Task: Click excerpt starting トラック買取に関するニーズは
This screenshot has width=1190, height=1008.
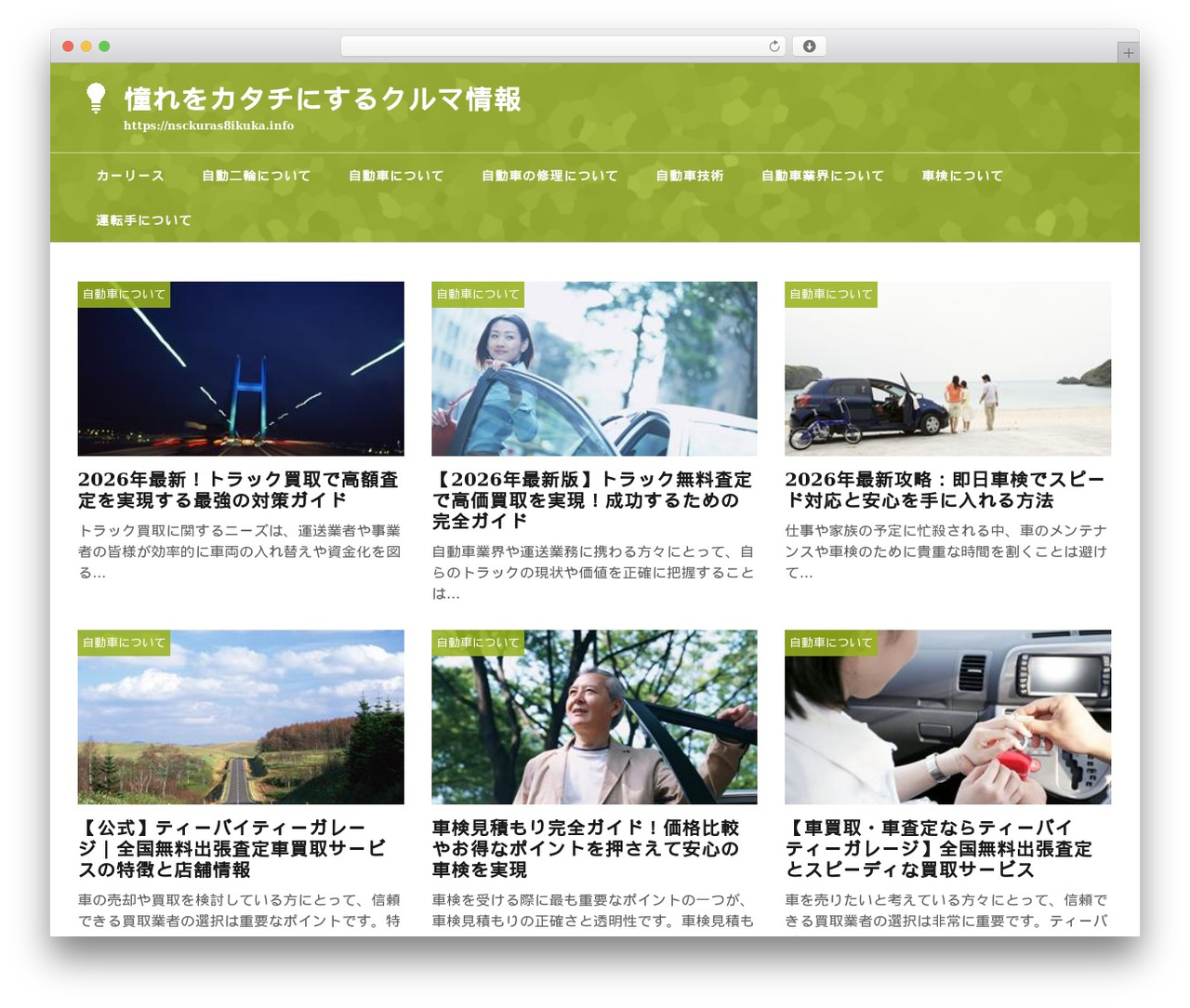Action: [x=240, y=551]
